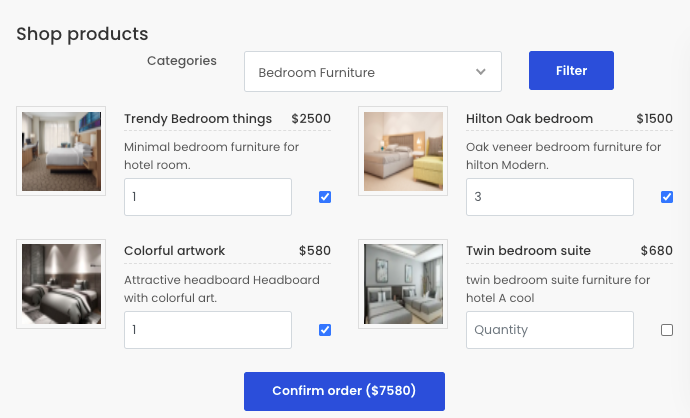Image resolution: width=690 pixels, height=418 pixels.
Task: Click the Twin bedroom suite Quantity field
Action: click(549, 330)
